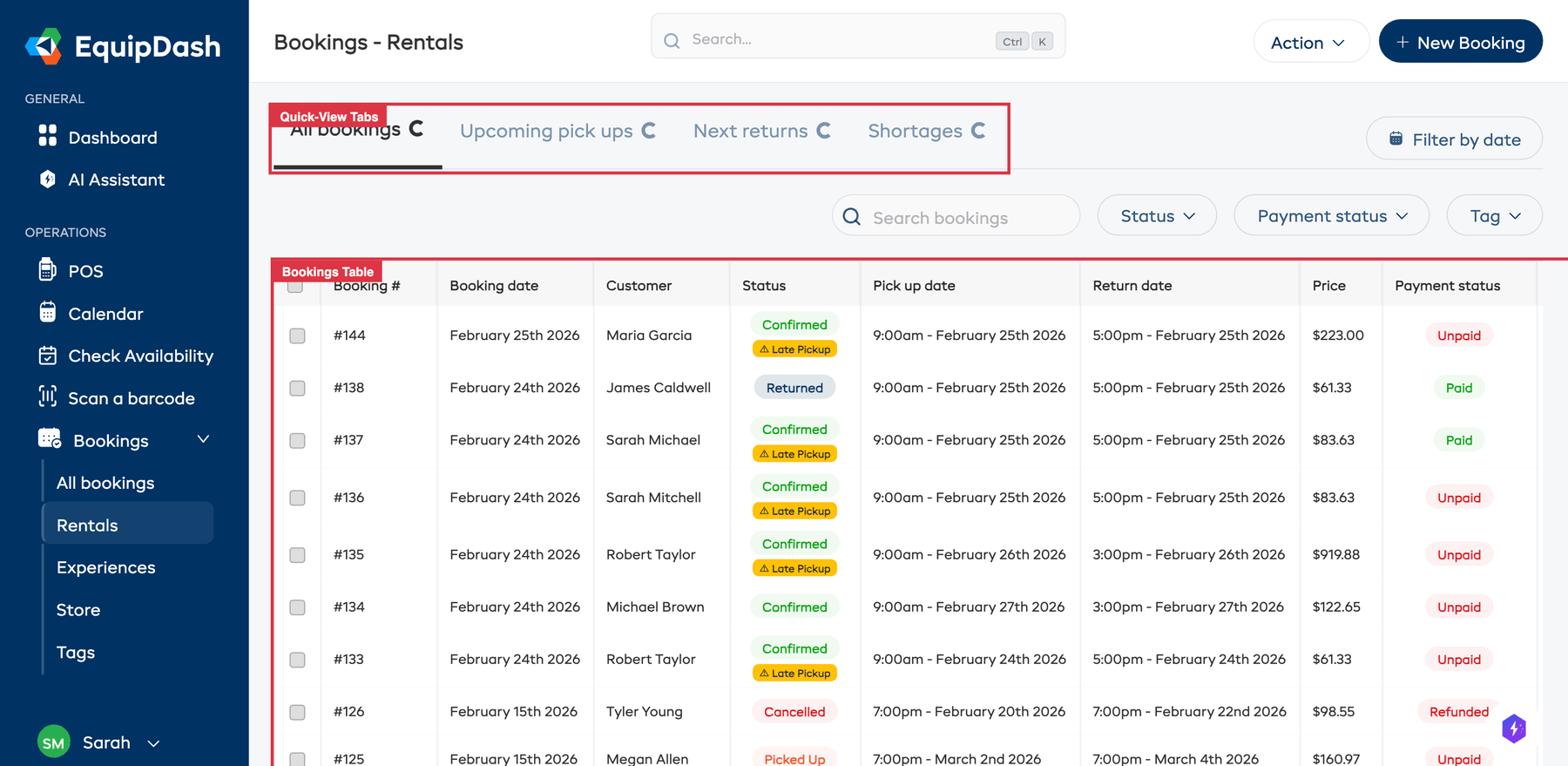Image resolution: width=1568 pixels, height=766 pixels.
Task: Click the Scan a barcode icon
Action: click(x=48, y=397)
